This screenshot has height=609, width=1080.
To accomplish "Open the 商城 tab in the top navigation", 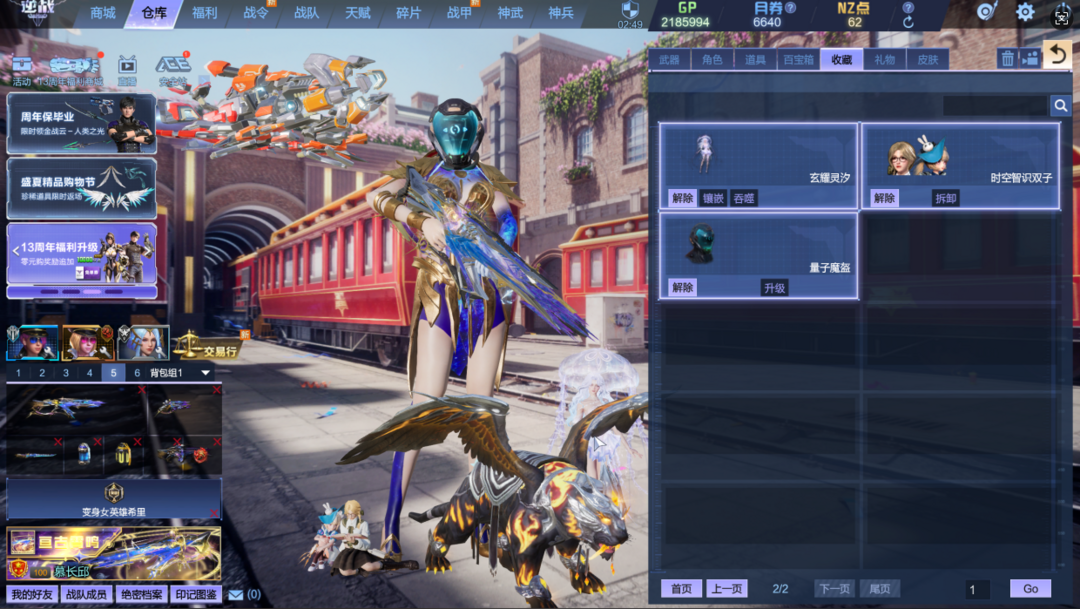I will click(103, 13).
